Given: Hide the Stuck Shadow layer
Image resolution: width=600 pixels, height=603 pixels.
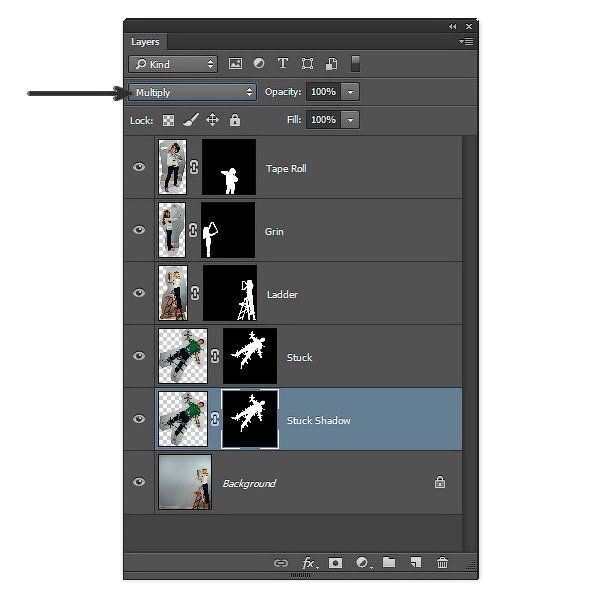Looking at the screenshot, I should 139,419.
